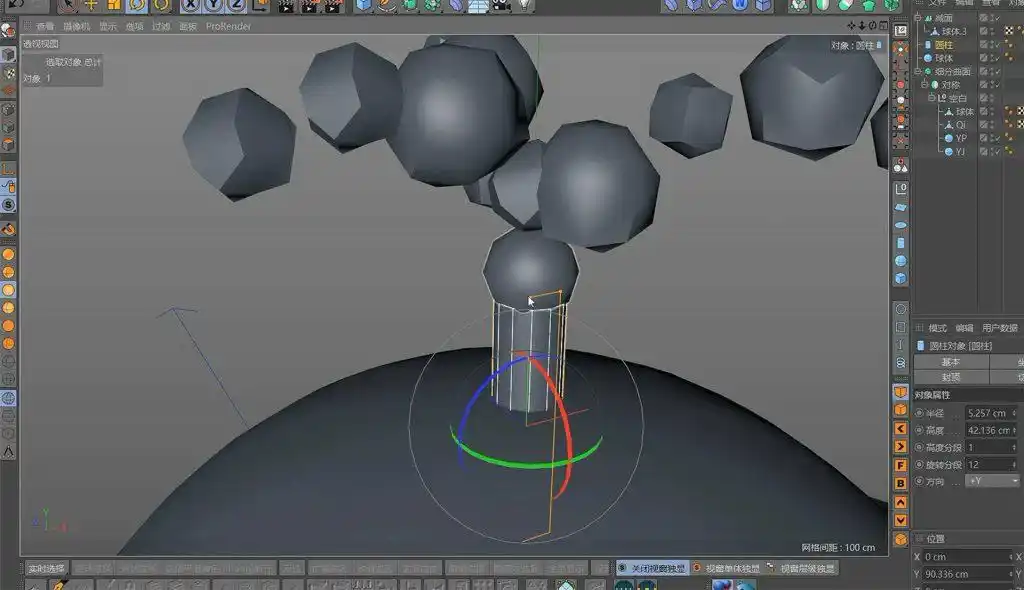
Task: Switch to Polygons mode
Action: click(8, 144)
